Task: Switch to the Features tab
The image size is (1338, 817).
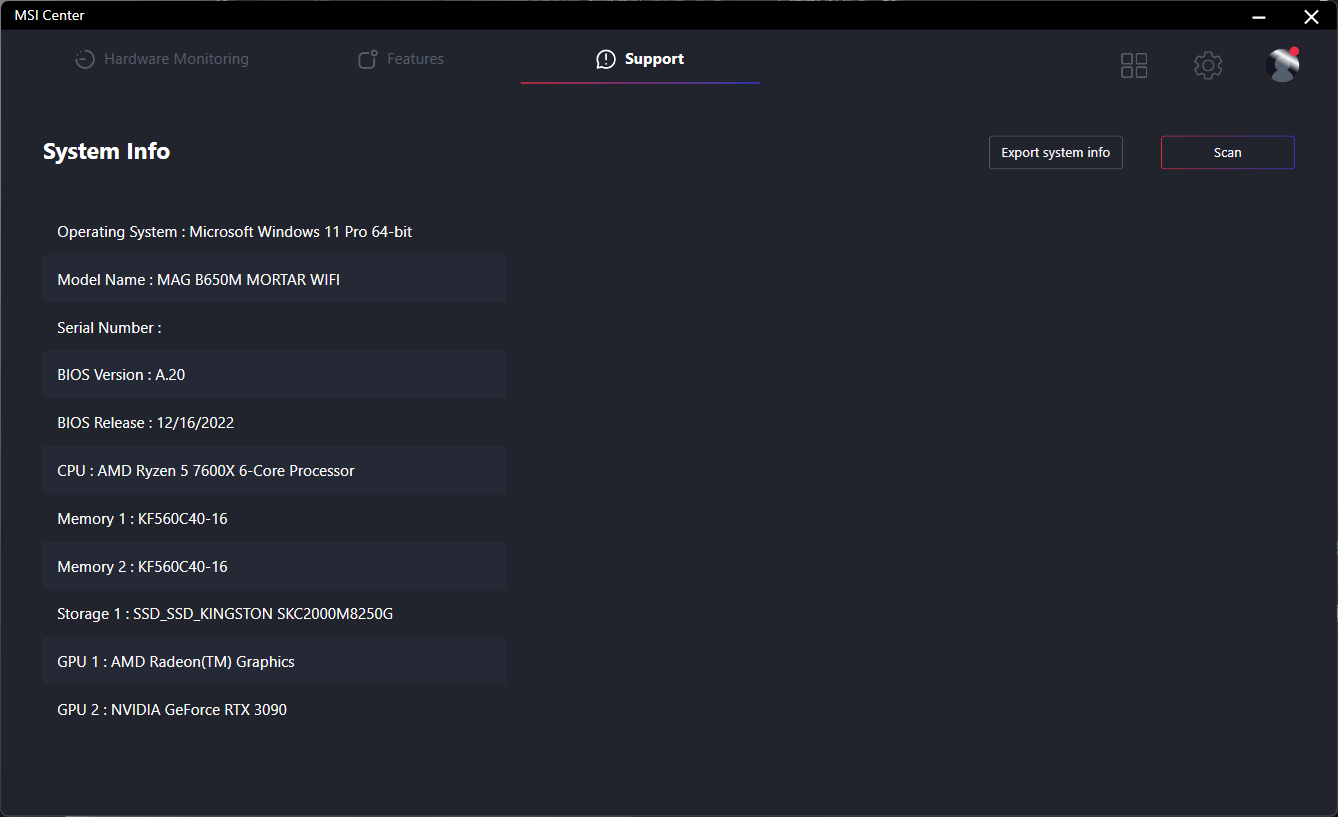Action: click(401, 59)
